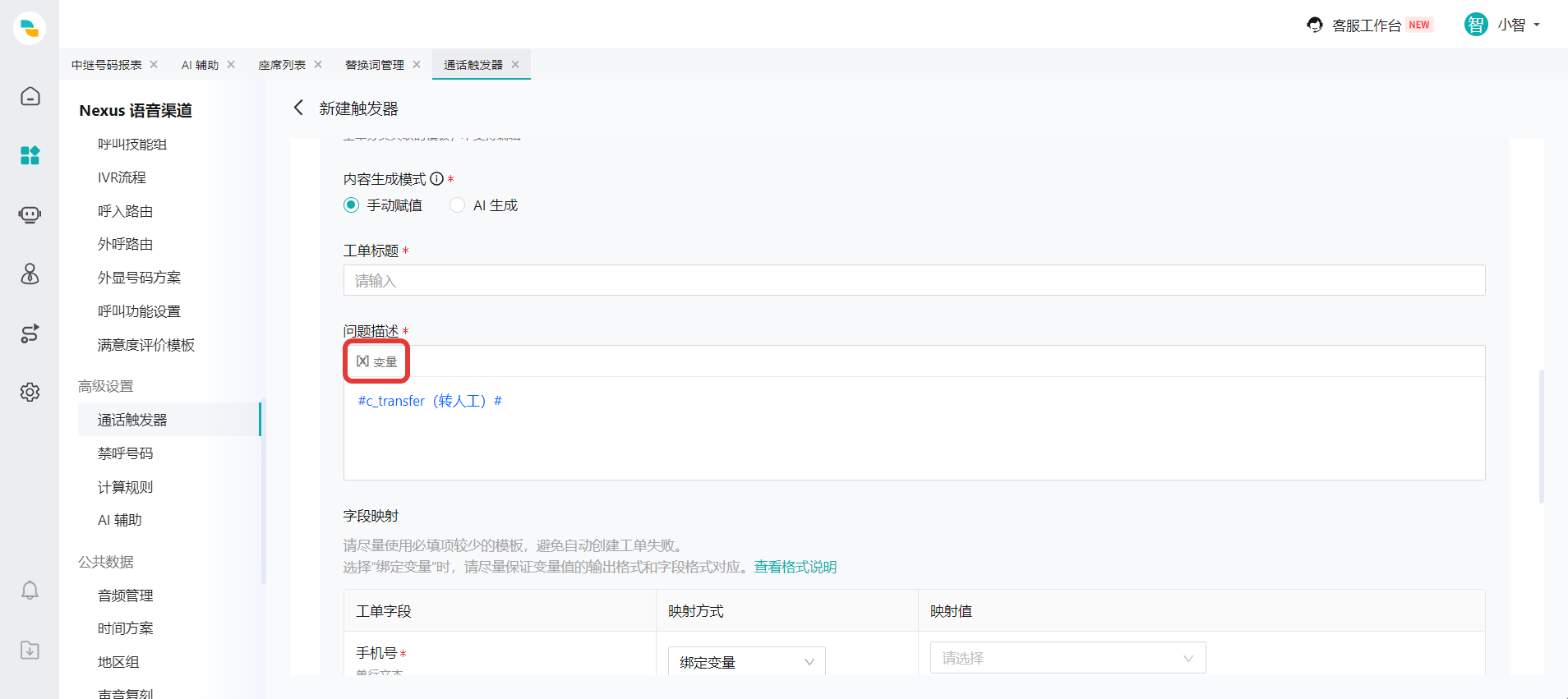Open 客服工作台 in the top bar
The image size is (1568, 699).
1367,25
